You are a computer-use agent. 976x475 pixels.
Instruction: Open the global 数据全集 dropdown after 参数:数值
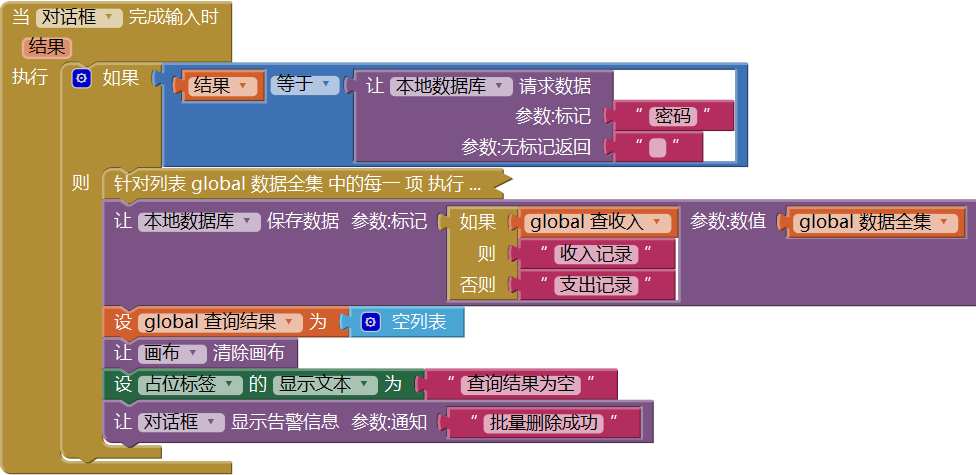[x=875, y=222]
